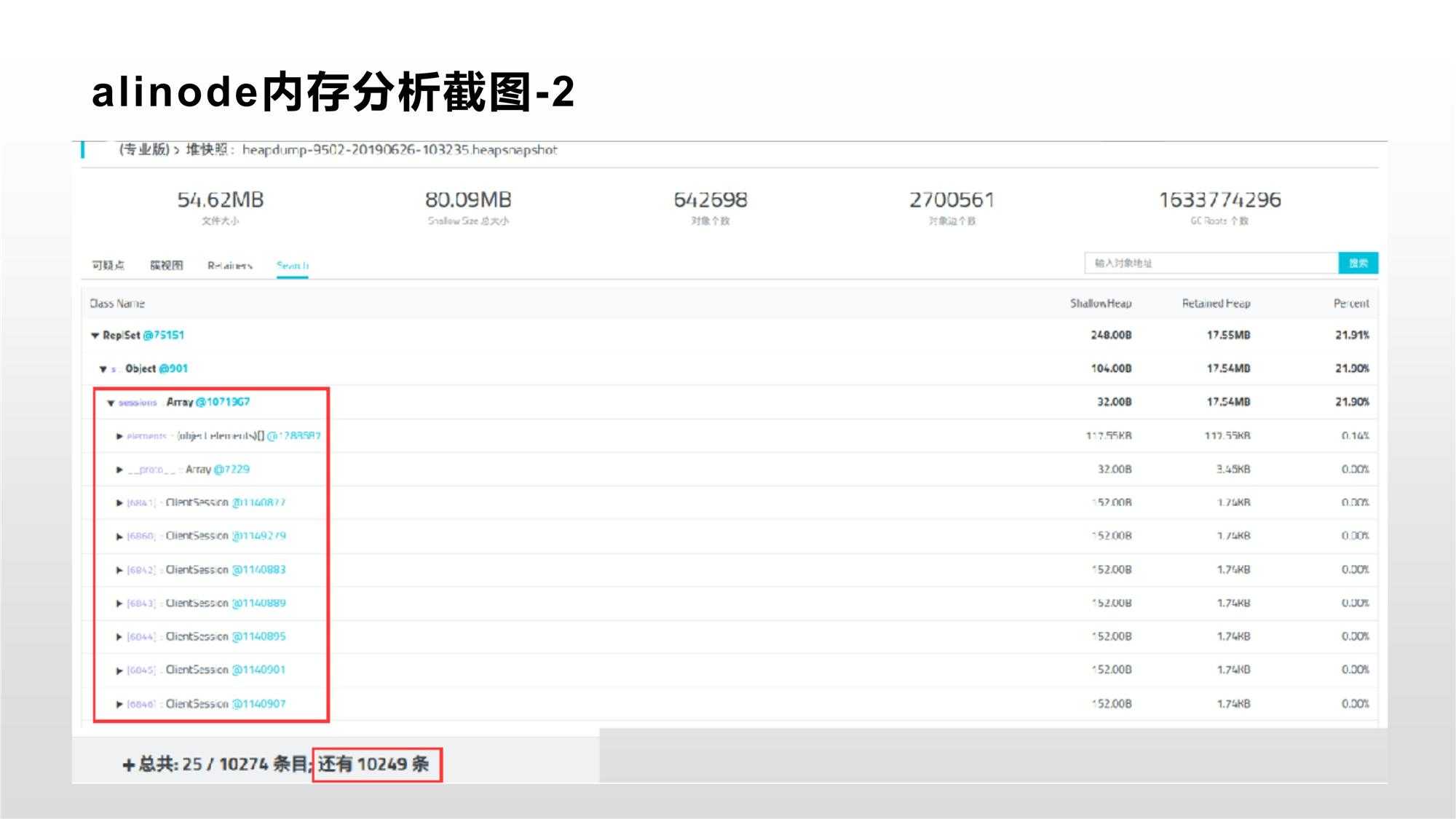Click the + icon beside 总共
This screenshot has width=1456, height=819.
coord(129,765)
